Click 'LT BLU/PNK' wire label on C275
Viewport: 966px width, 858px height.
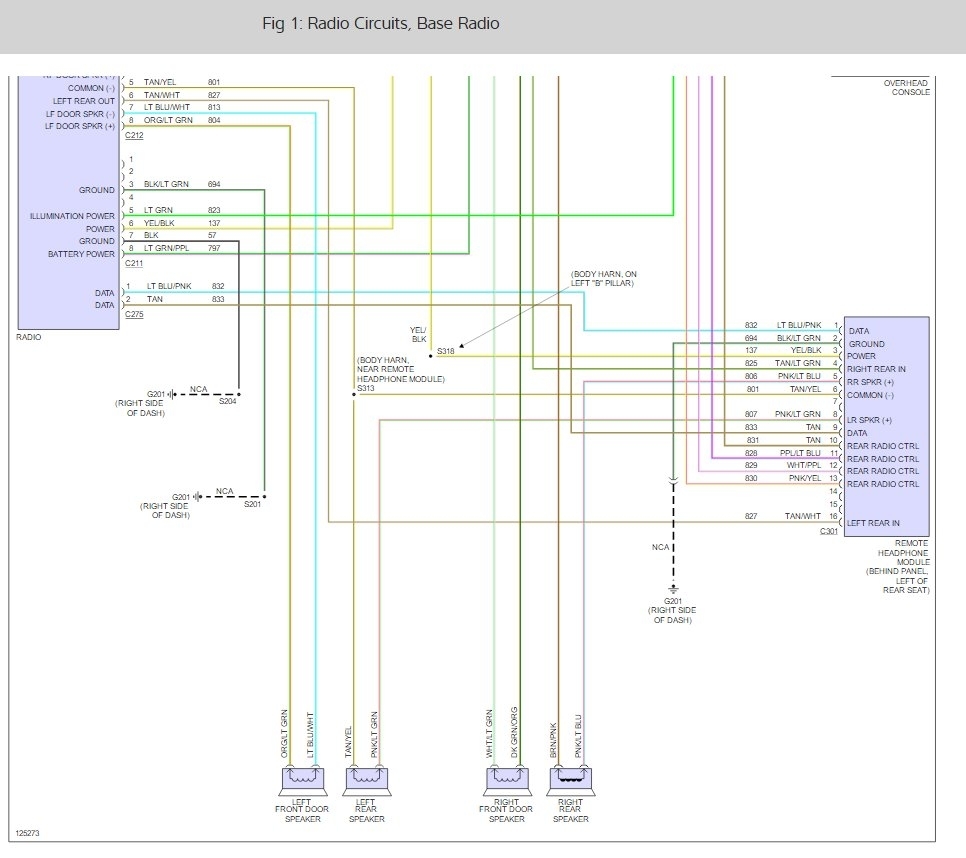click(169, 286)
